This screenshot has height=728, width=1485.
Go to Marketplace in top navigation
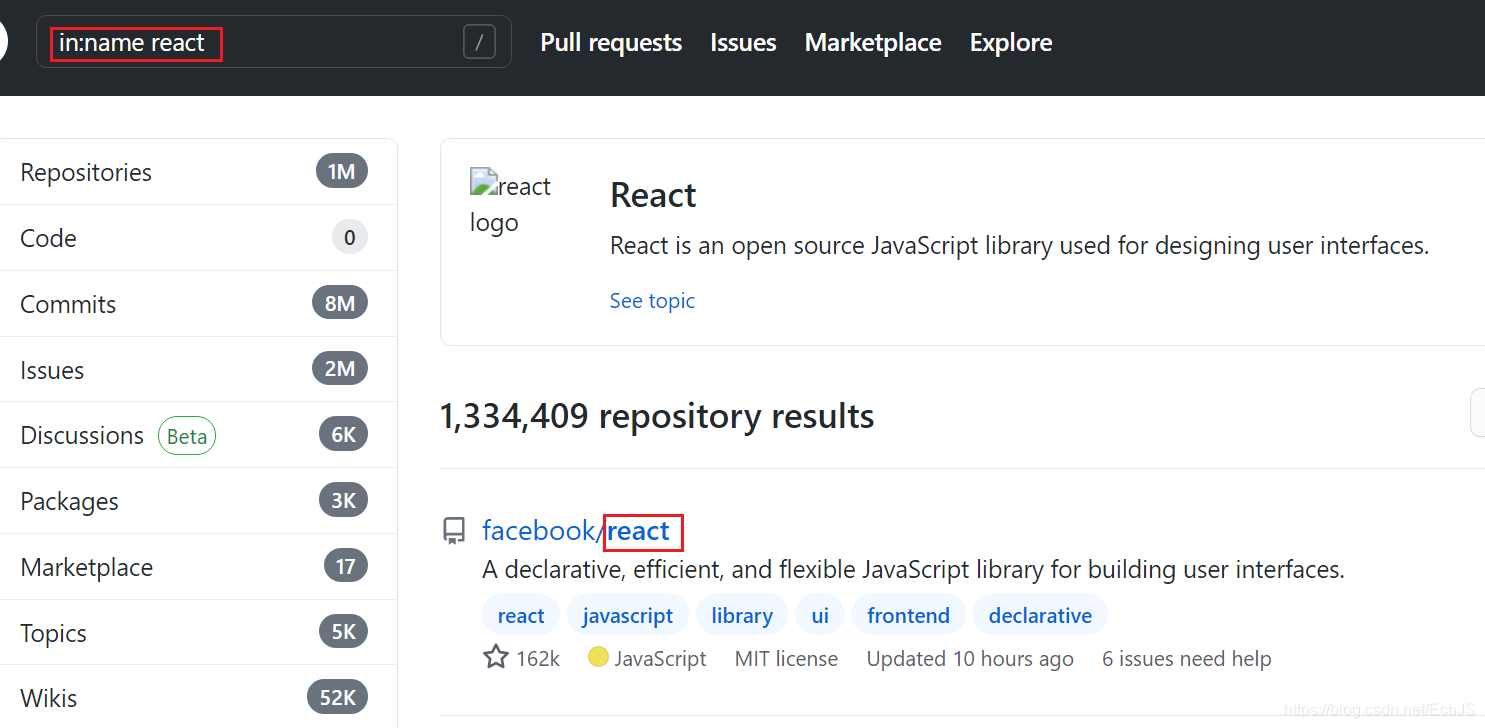click(873, 42)
